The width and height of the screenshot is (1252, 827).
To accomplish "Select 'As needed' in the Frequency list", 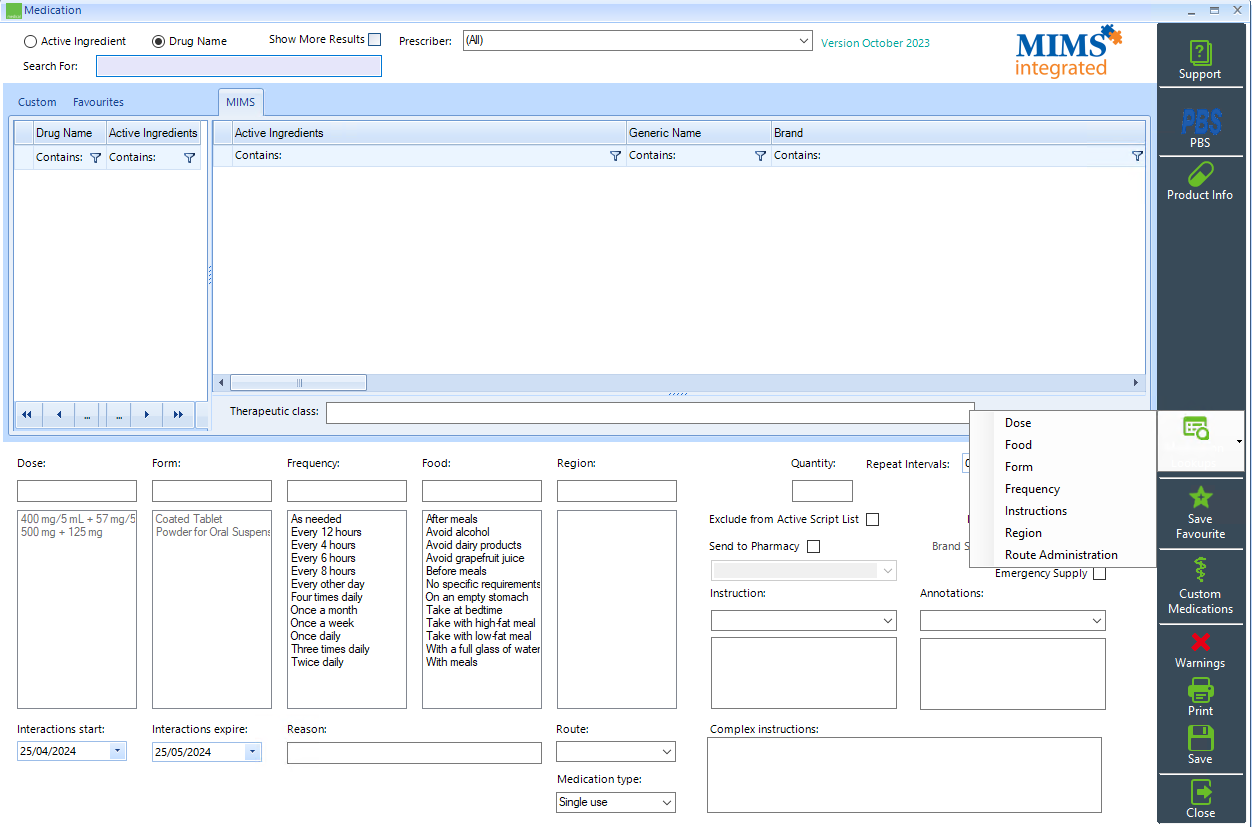I will 316,519.
